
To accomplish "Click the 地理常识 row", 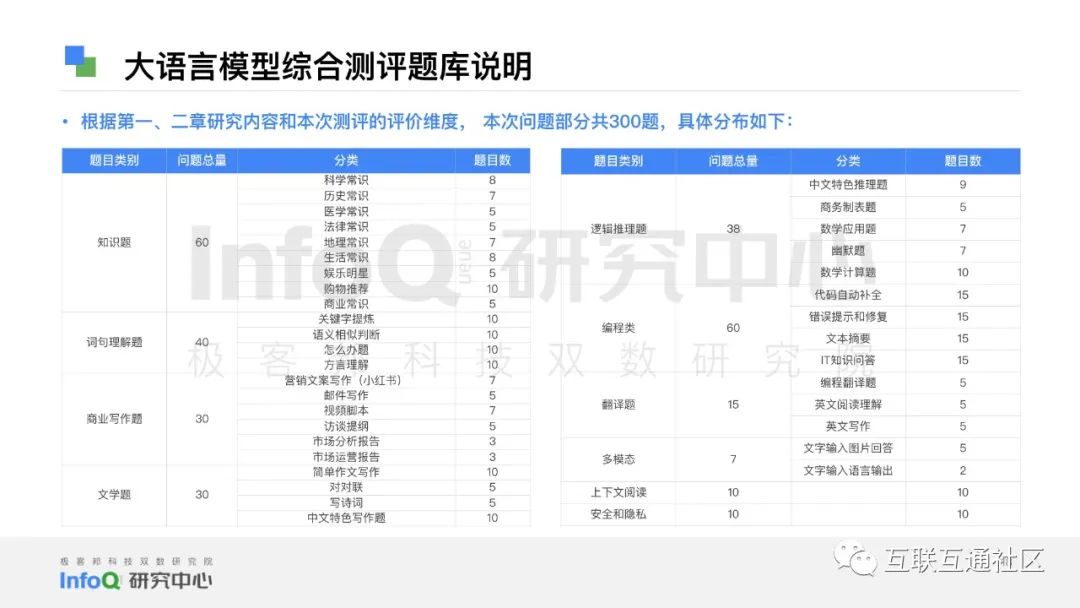I will coord(384,242).
